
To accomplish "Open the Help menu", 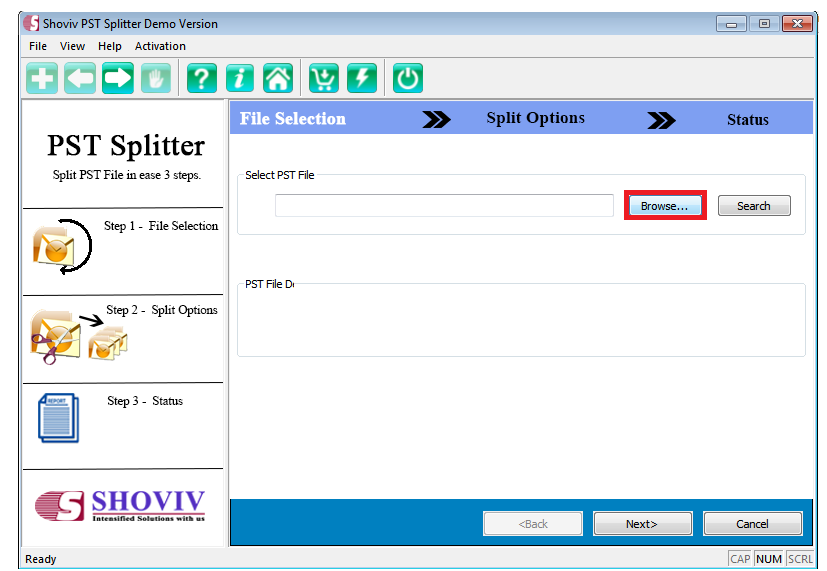I will click(x=110, y=46).
